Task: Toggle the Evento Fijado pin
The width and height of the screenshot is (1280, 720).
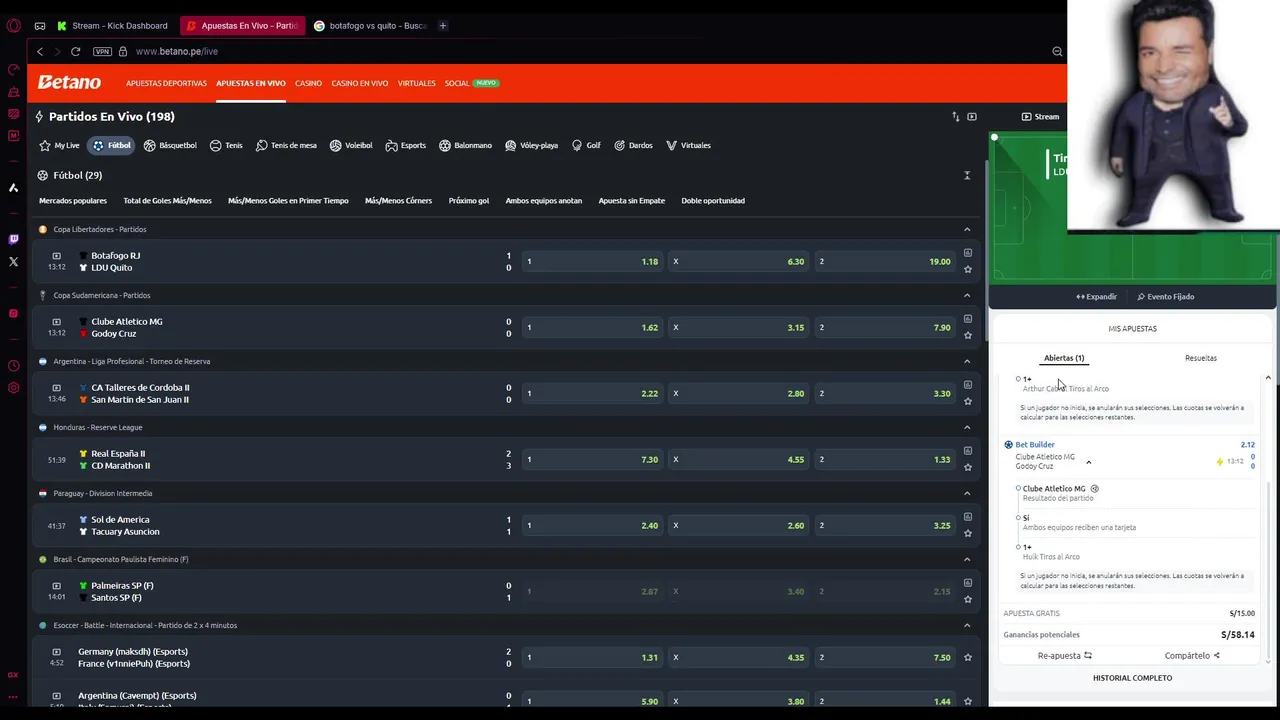Action: click(x=1165, y=297)
